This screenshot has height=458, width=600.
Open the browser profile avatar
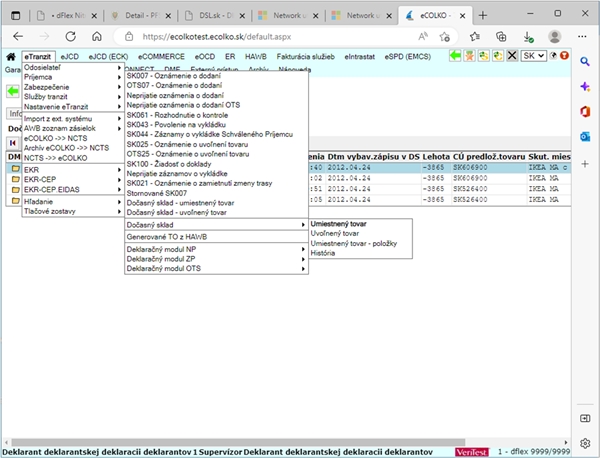click(554, 37)
